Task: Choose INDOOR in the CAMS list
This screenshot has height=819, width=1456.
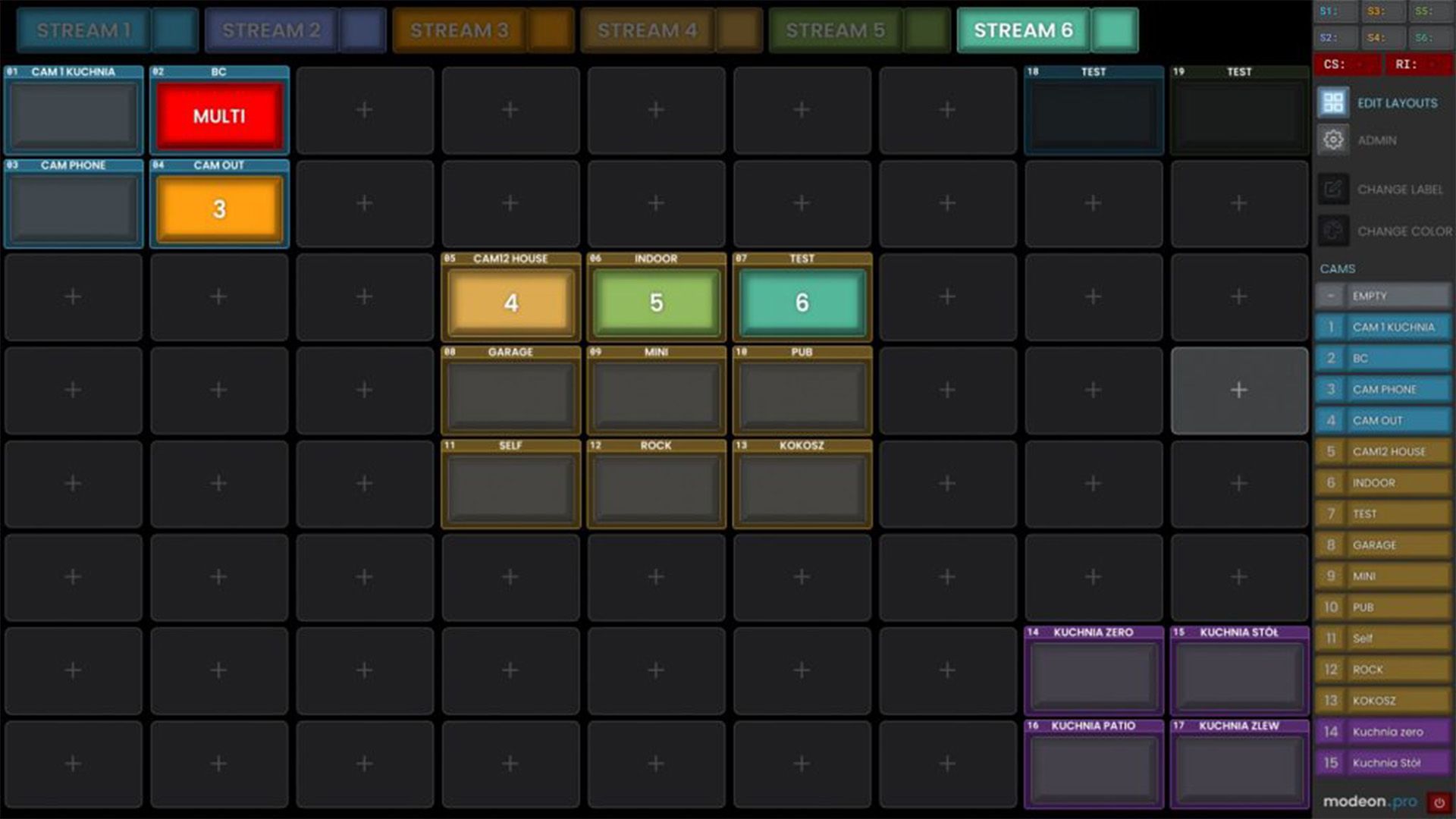Action: click(x=1383, y=482)
